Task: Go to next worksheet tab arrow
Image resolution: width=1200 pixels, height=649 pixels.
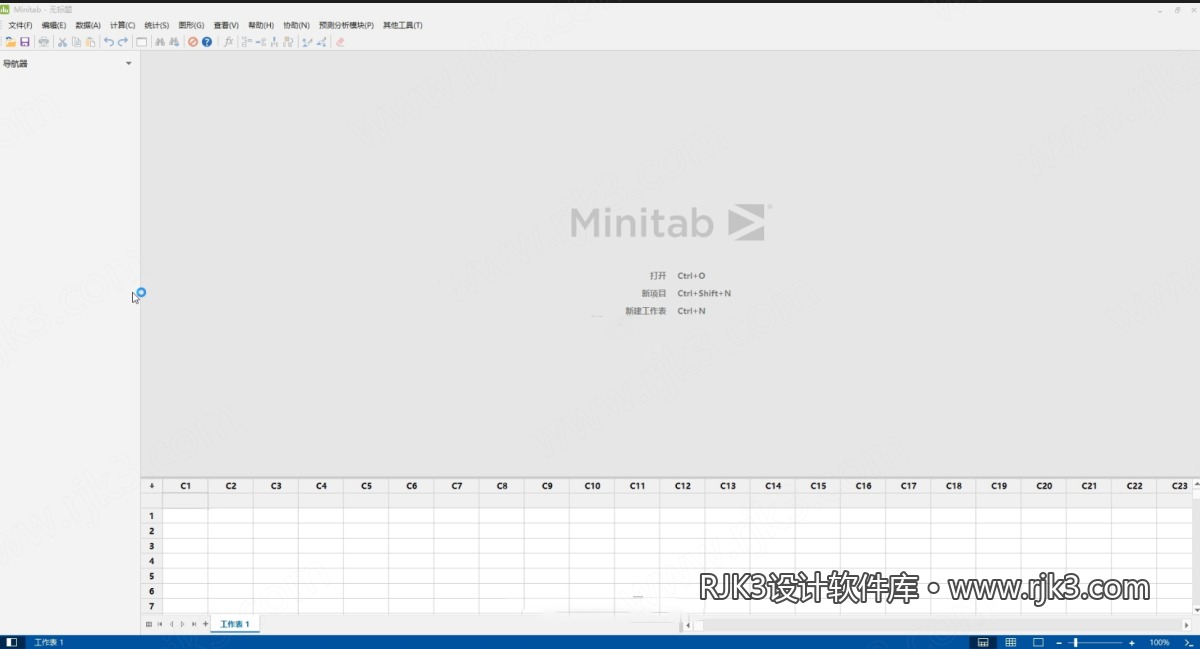Action: [x=182, y=624]
